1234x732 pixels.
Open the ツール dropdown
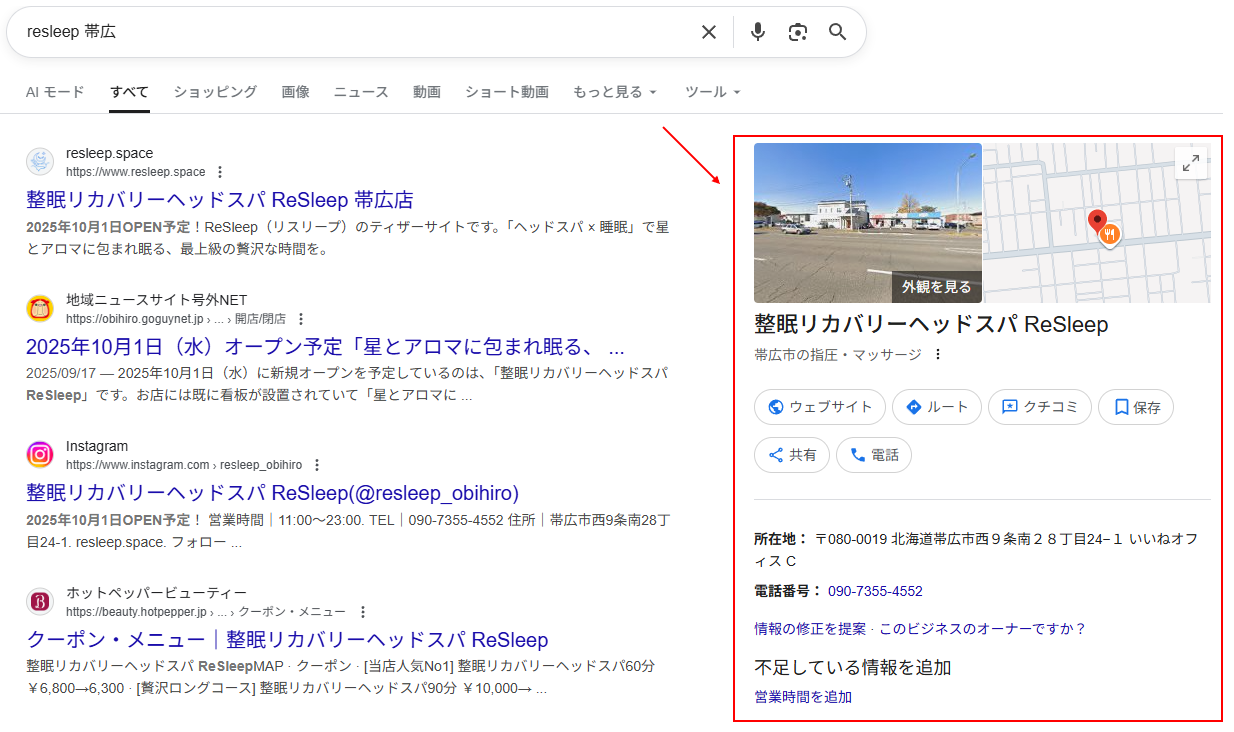click(x=713, y=92)
